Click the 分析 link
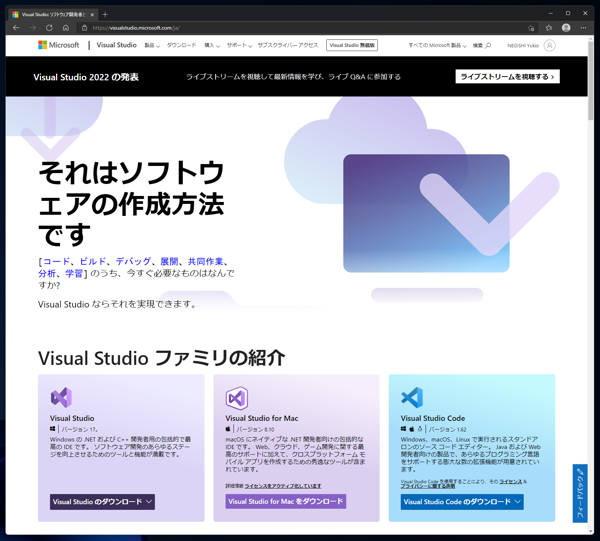The image size is (600, 541). coord(47,273)
